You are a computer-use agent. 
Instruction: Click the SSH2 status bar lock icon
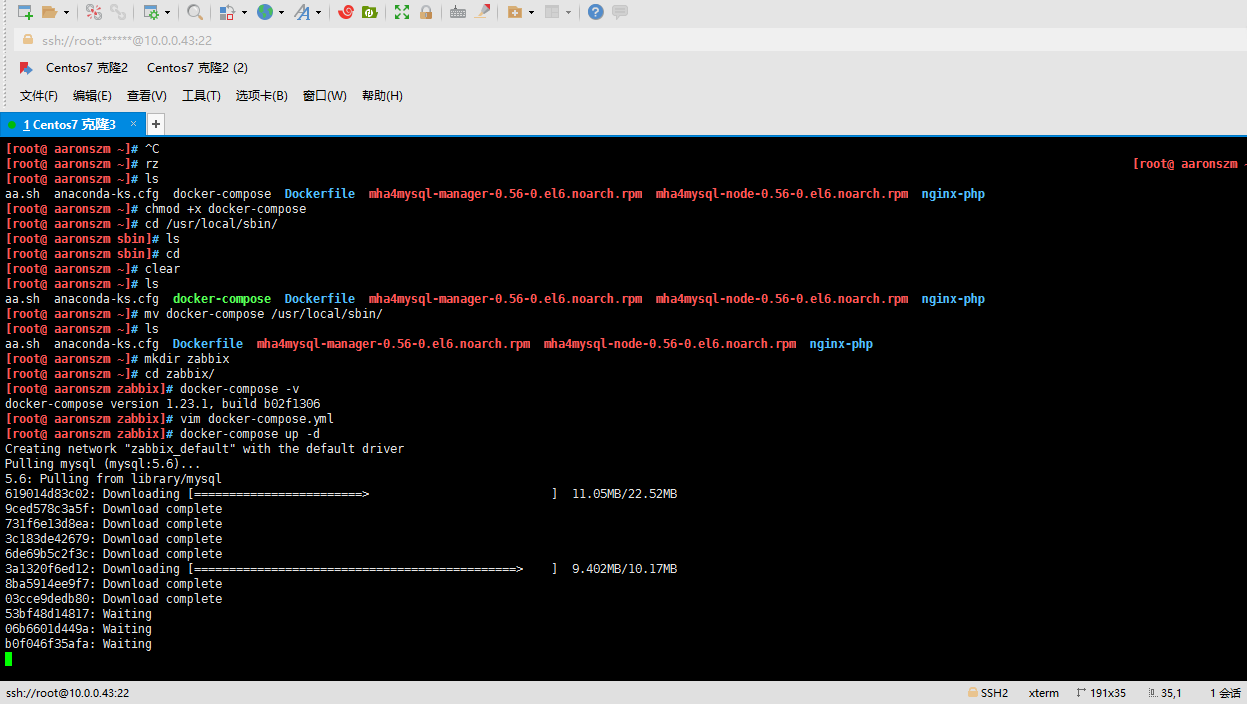(972, 693)
